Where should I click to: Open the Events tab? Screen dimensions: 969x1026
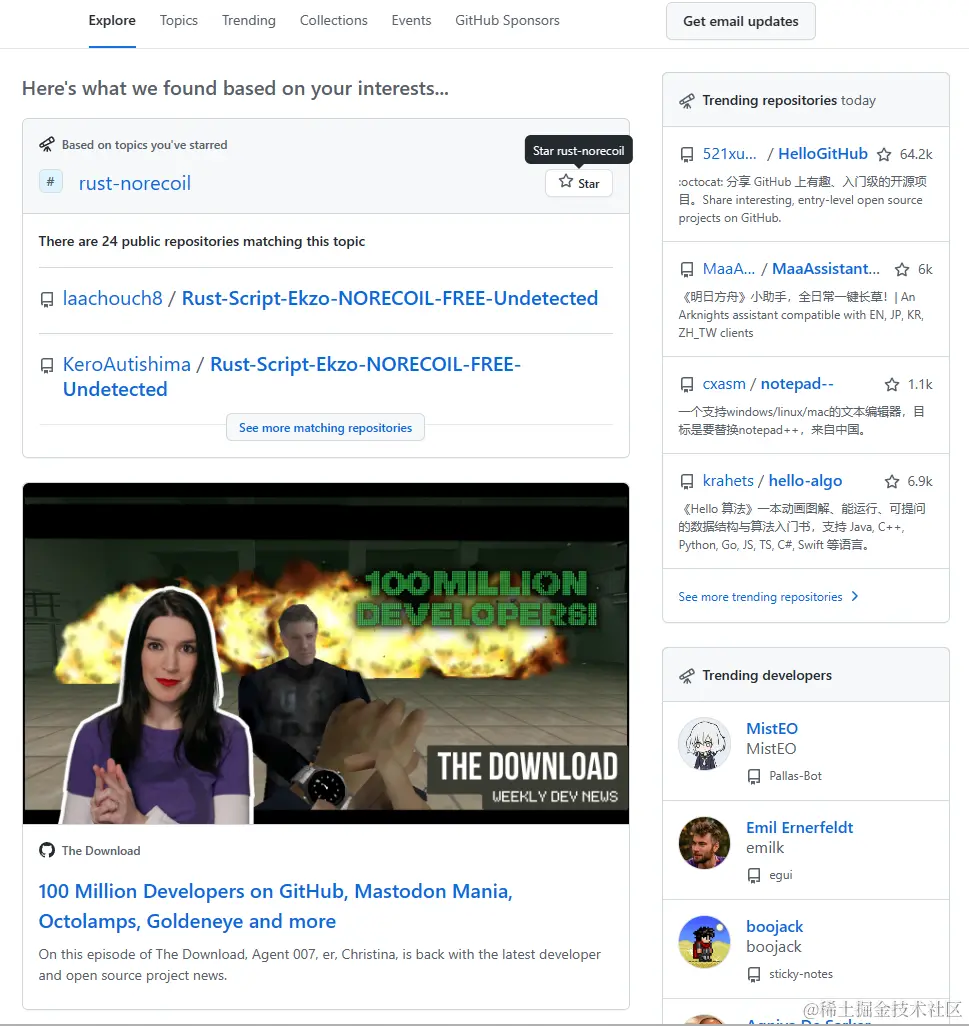tap(412, 20)
